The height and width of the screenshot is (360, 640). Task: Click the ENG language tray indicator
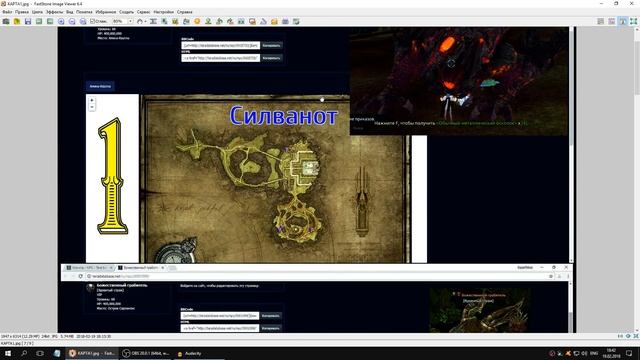(x=594, y=353)
